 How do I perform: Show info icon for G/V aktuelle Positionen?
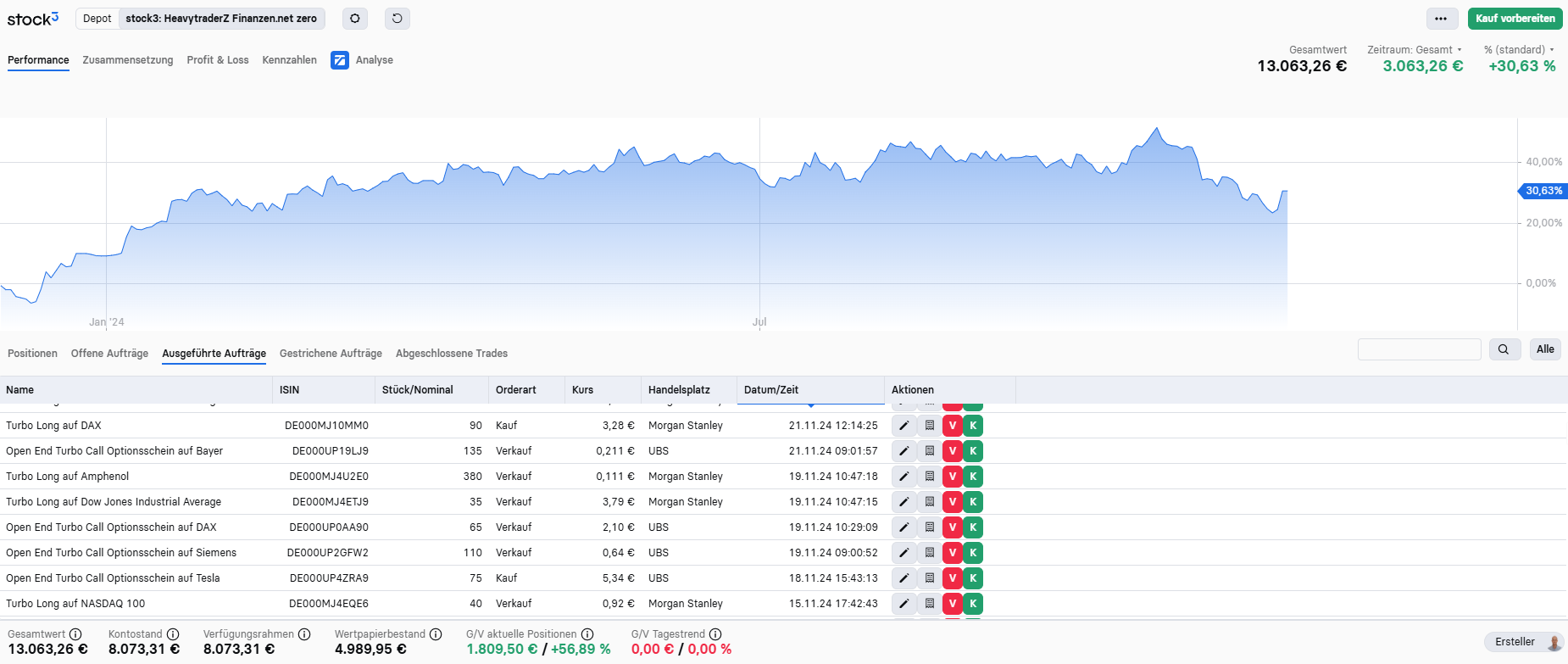tap(587, 634)
